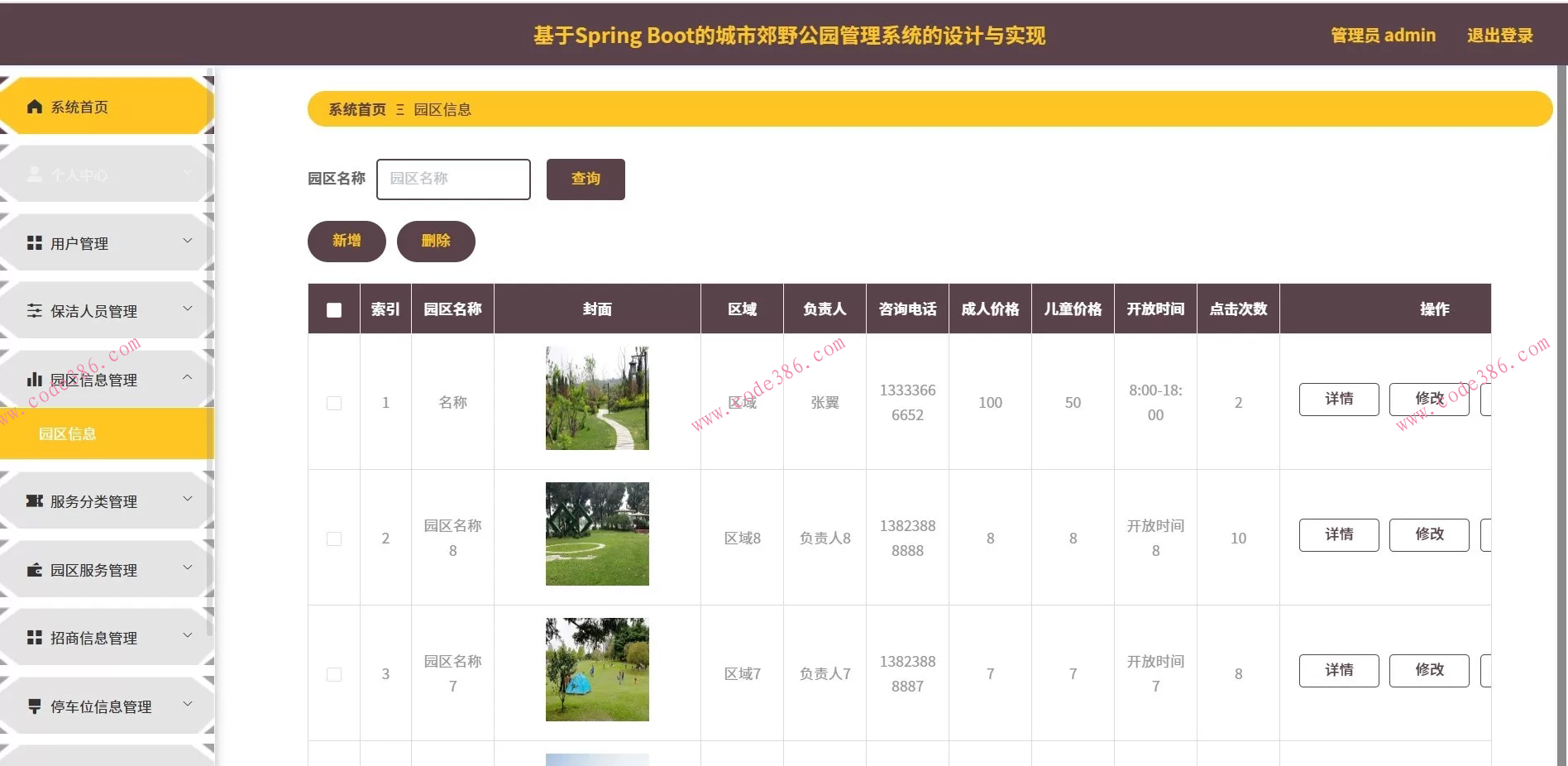Click the 区域8 cell
The image size is (1568, 766).
tap(742, 539)
